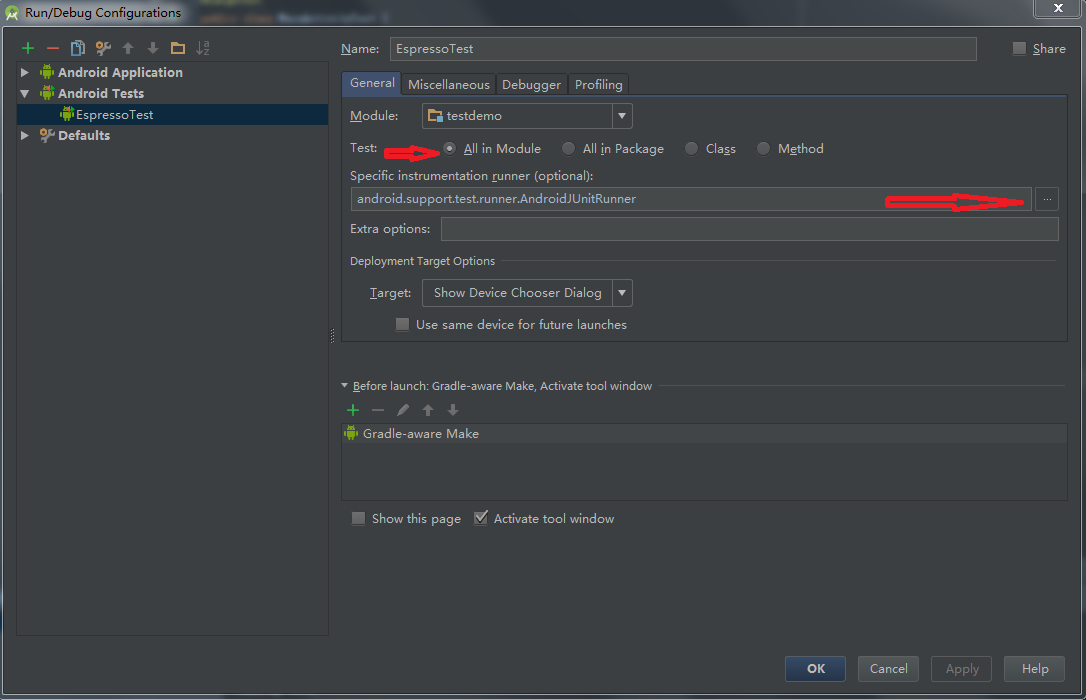Browse for the instrumentation runner class
1086x700 pixels.
pyautogui.click(x=1047, y=199)
